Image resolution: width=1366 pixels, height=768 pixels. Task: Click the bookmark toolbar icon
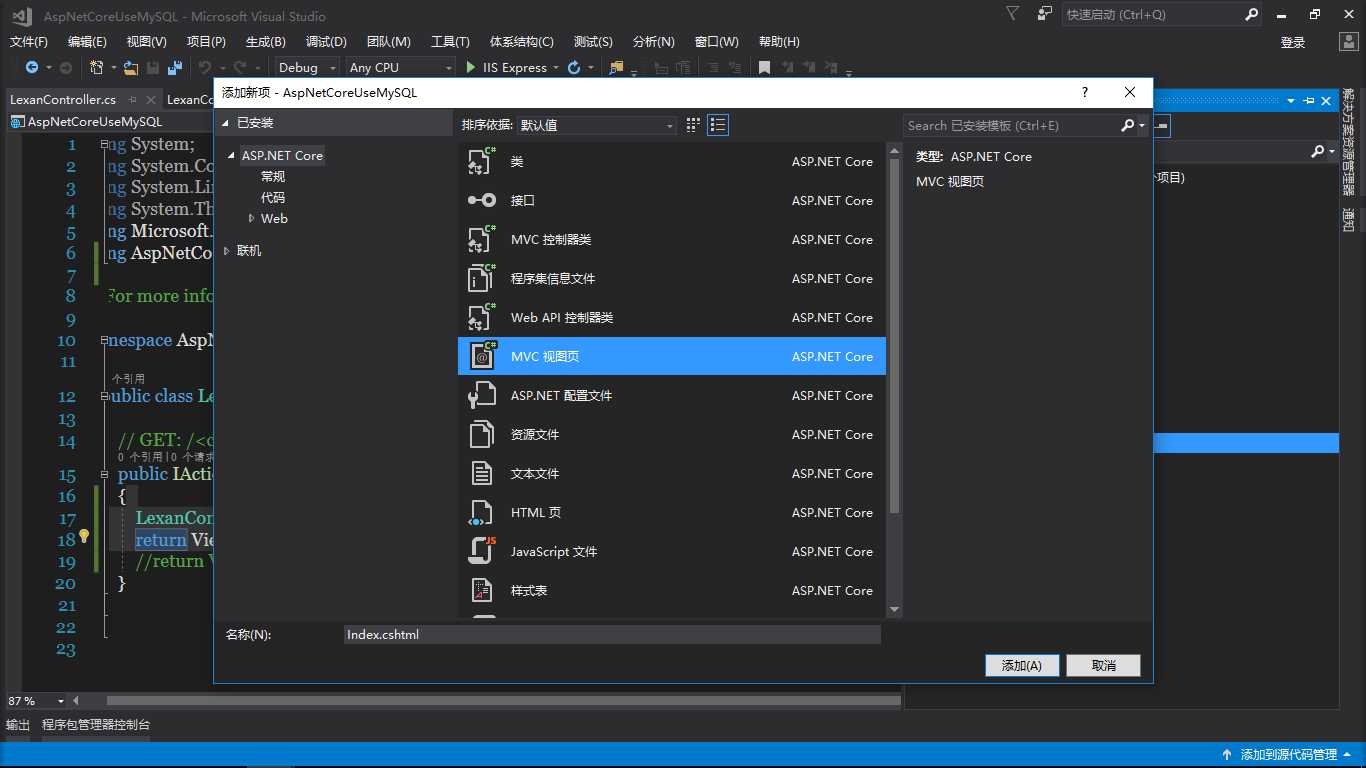[x=764, y=67]
